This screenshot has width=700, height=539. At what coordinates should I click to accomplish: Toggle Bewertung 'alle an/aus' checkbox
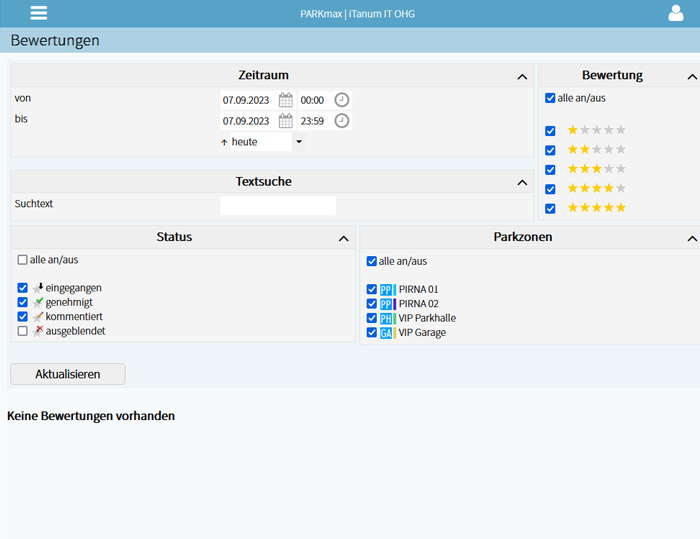[x=550, y=98]
